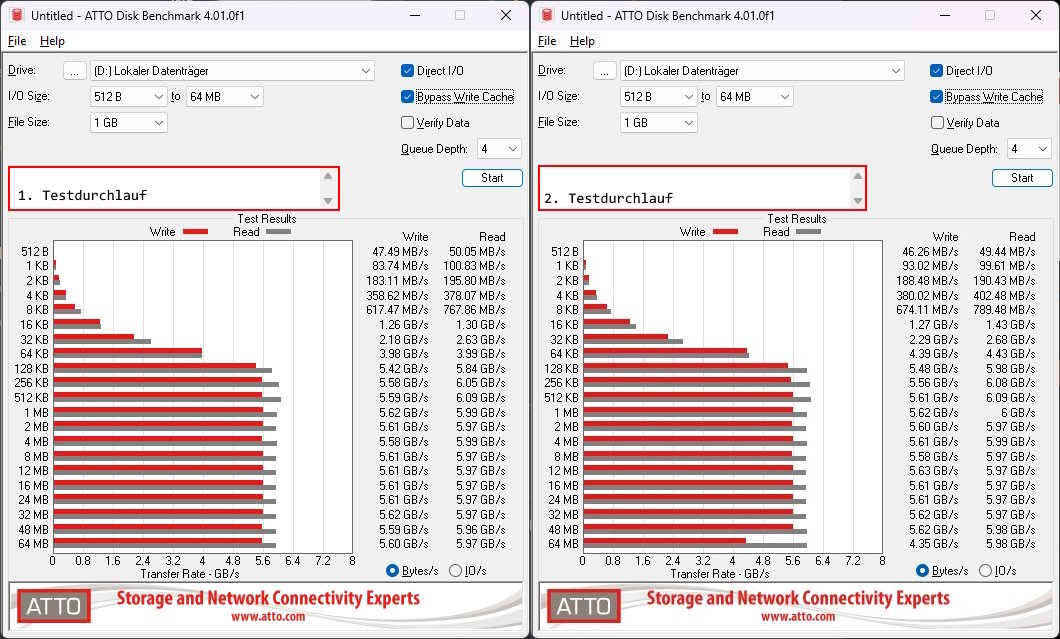Minimize the left ATTO window

[x=414, y=15]
